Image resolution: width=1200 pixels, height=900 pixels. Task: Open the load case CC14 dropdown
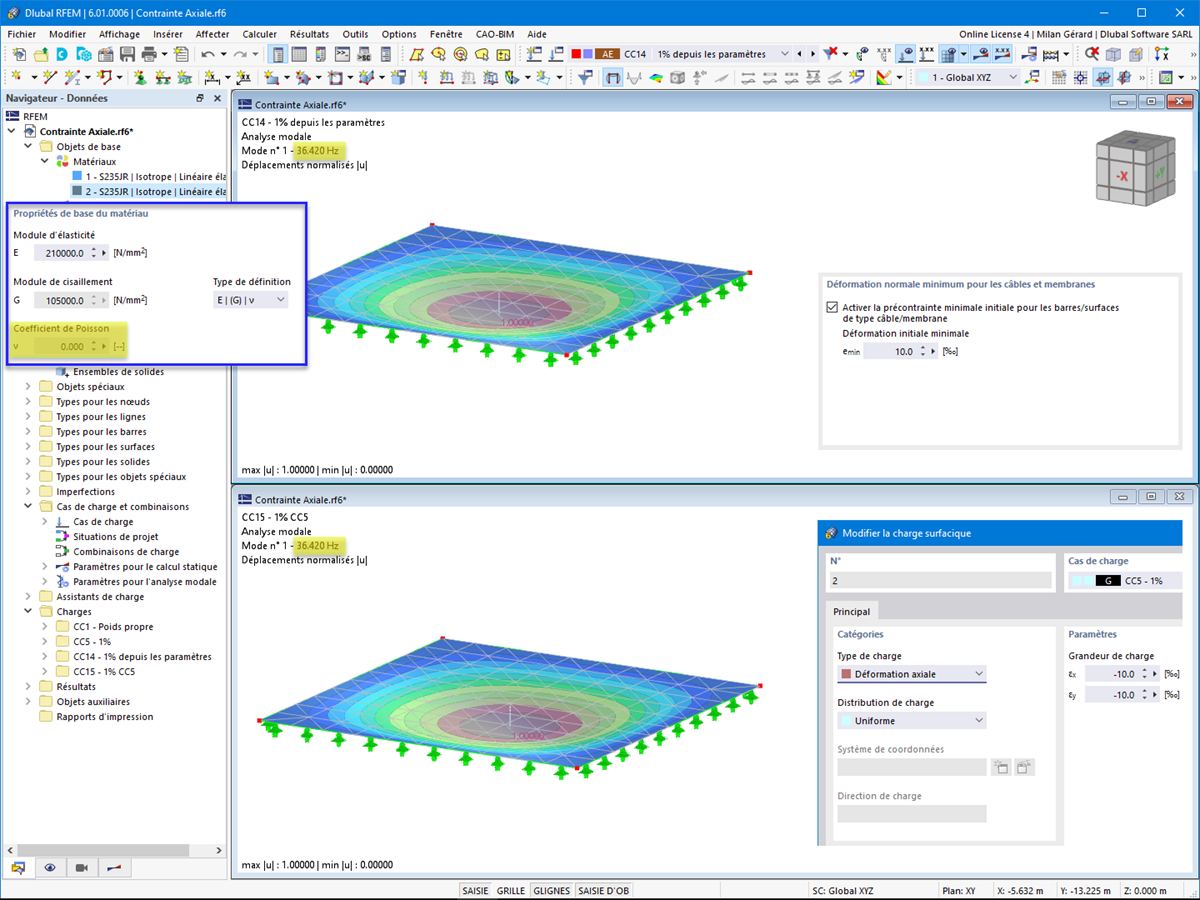tap(719, 54)
